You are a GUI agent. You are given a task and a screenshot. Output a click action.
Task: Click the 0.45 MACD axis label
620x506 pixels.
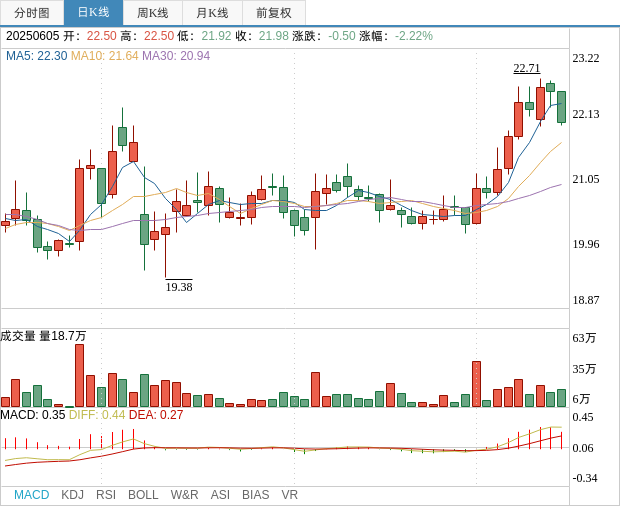(583, 417)
